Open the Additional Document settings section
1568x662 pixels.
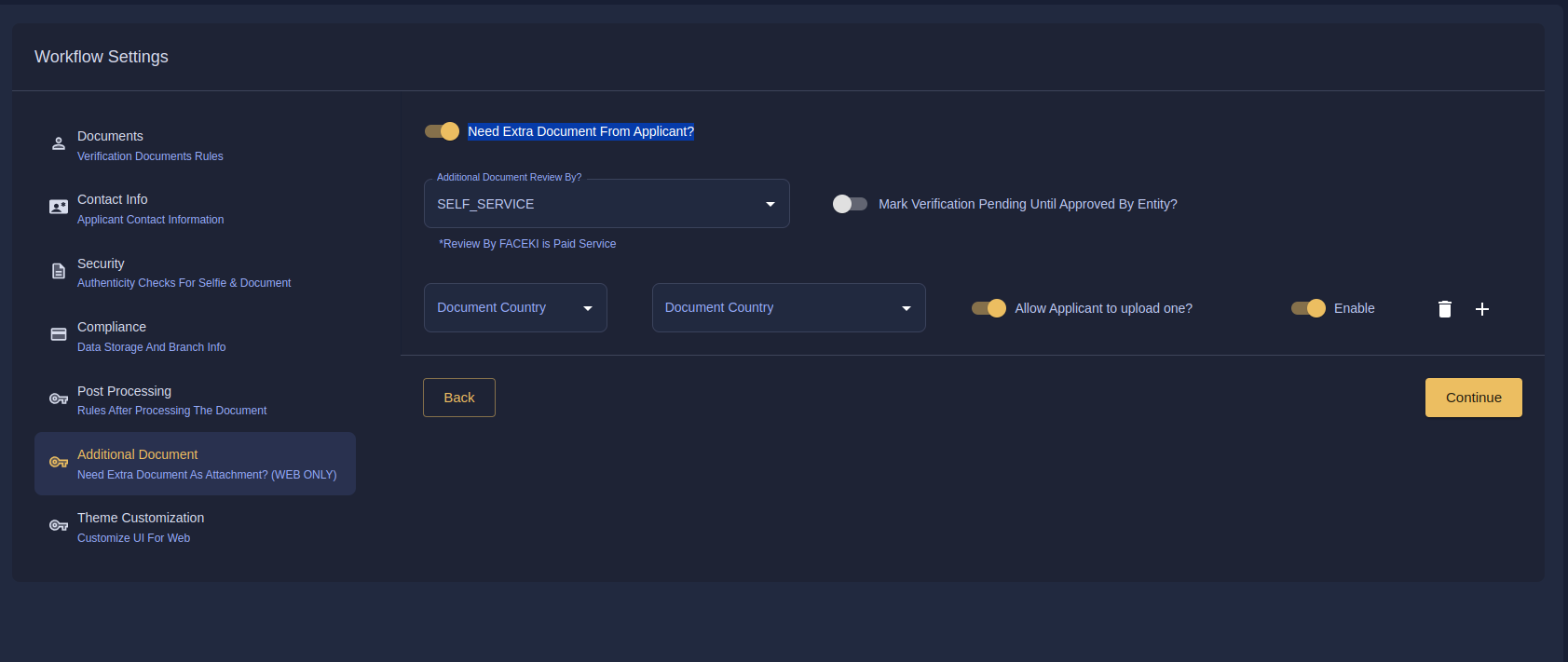195,464
